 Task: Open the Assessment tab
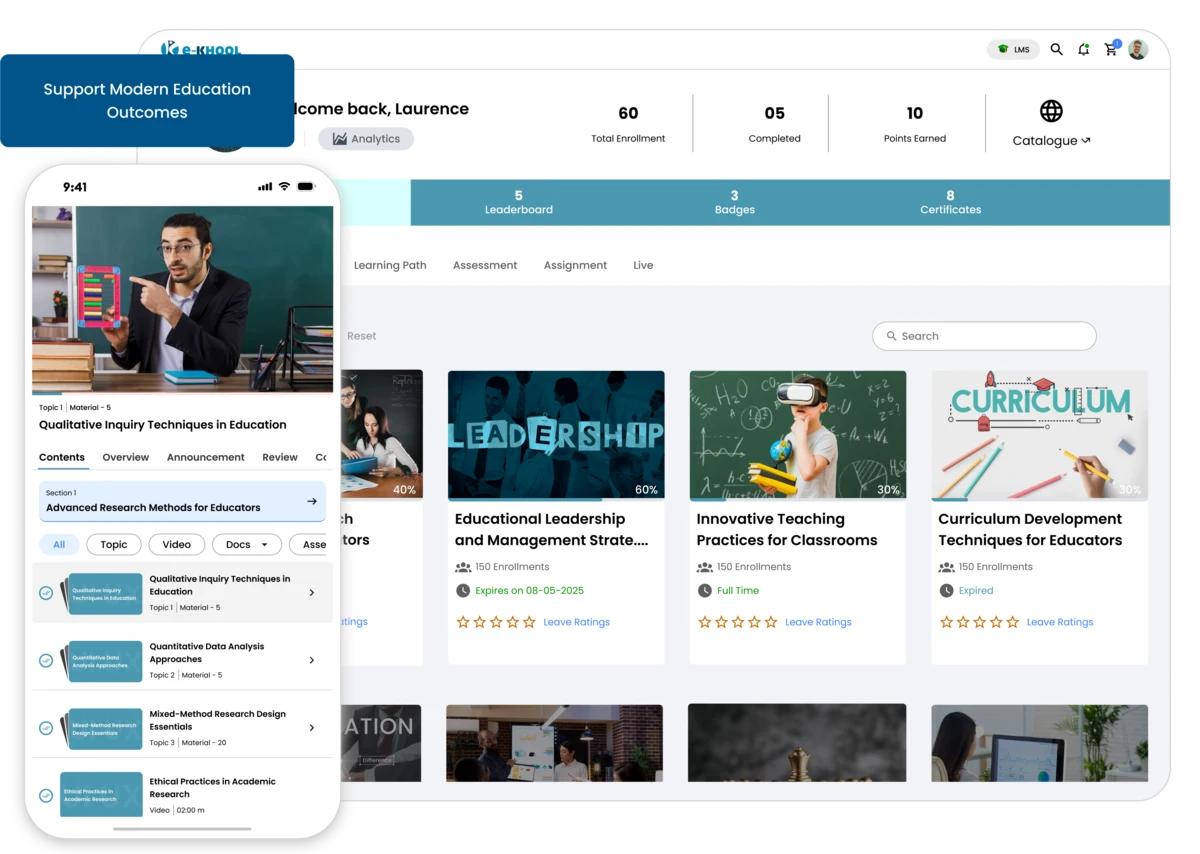coord(485,265)
